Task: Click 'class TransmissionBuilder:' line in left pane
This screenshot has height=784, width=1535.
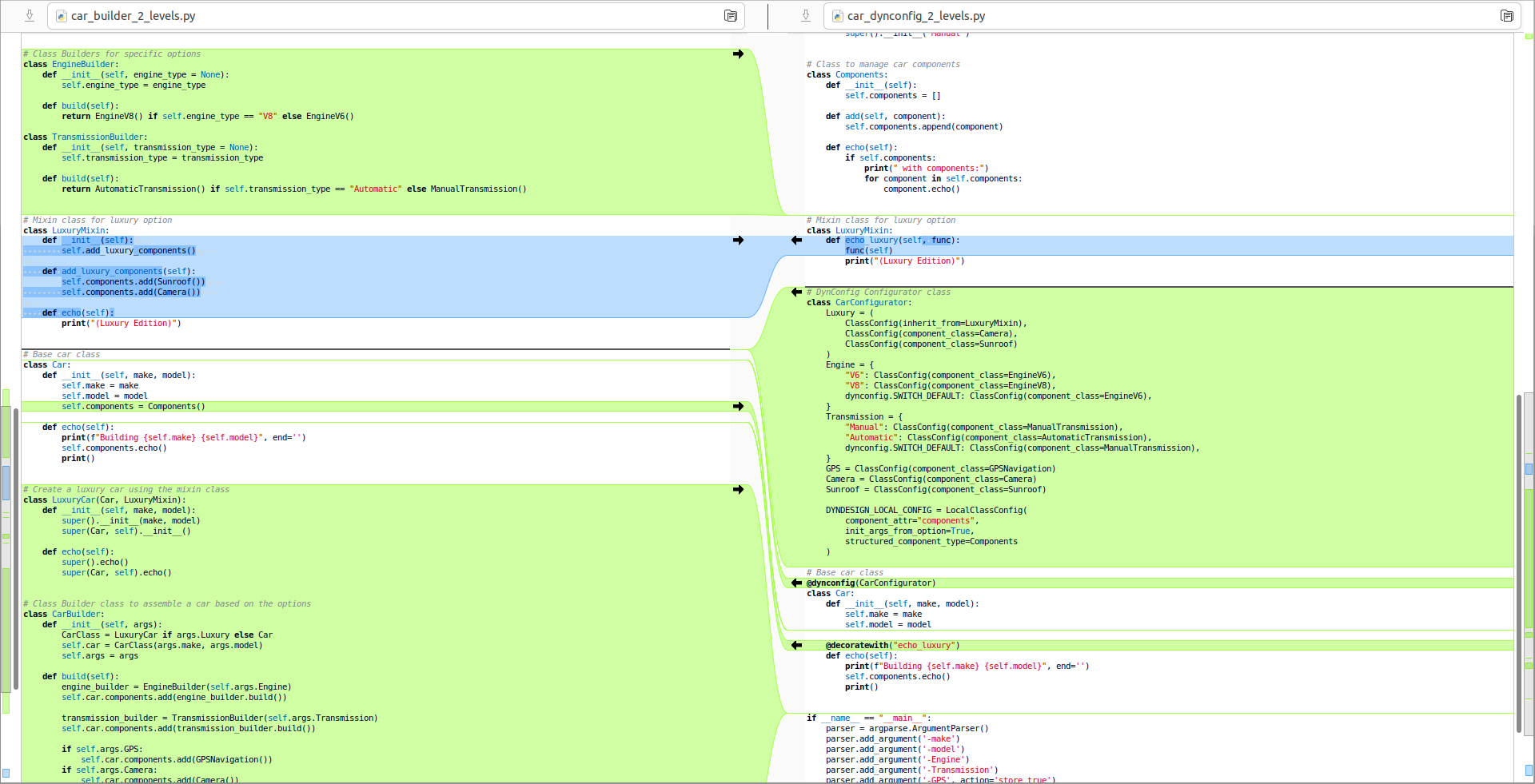Action: pyautogui.click(x=85, y=137)
